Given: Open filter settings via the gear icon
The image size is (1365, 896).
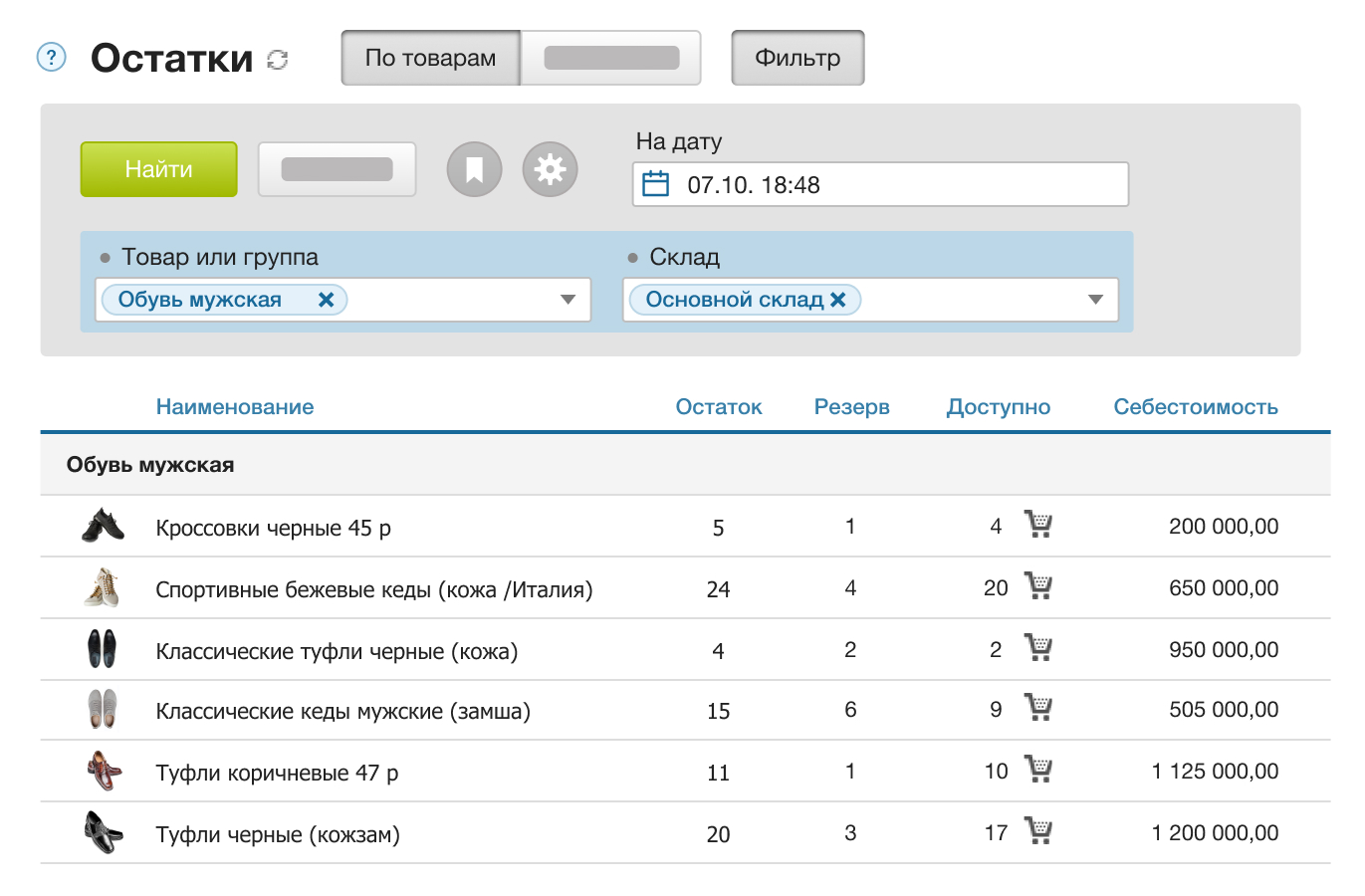Looking at the screenshot, I should click(x=550, y=169).
